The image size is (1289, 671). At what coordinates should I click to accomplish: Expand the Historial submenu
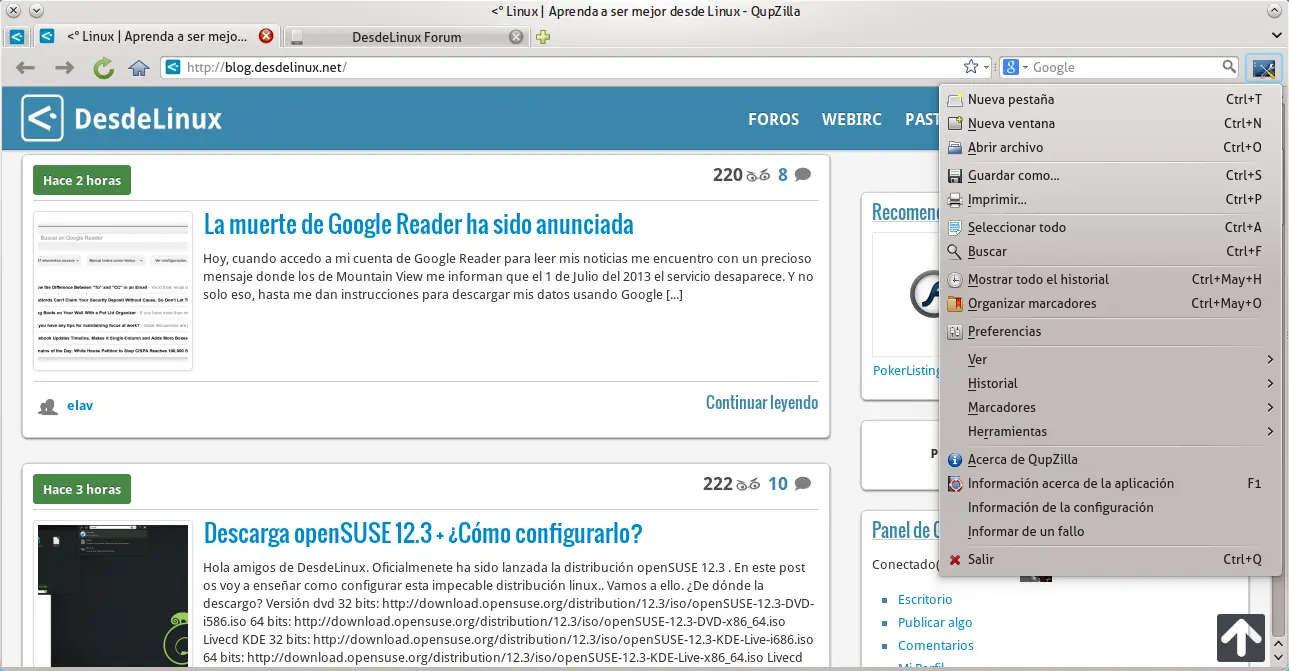click(1110, 383)
